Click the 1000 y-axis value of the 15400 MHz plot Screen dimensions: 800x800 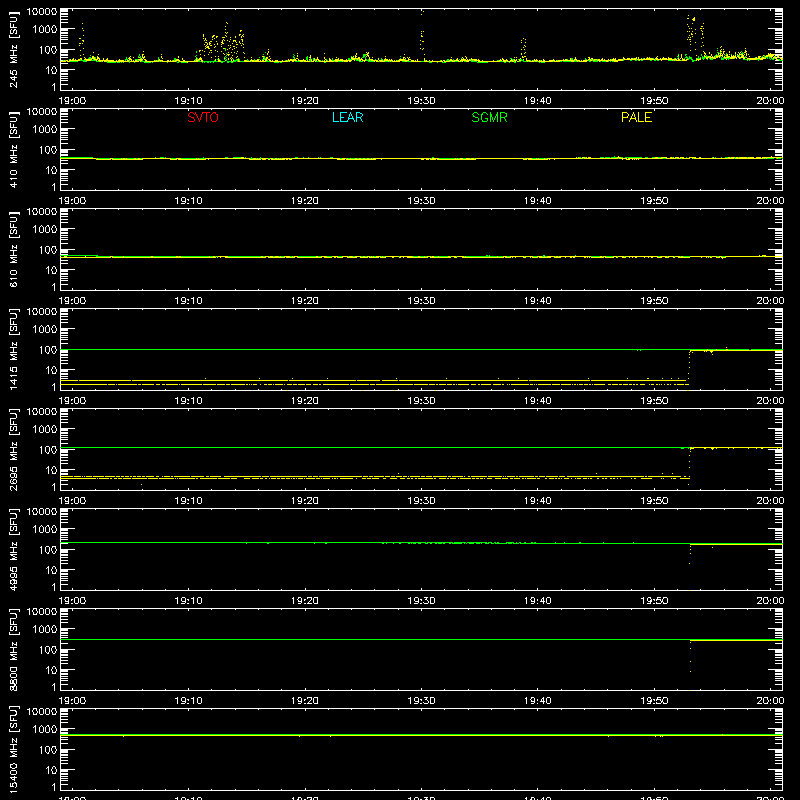45,729
